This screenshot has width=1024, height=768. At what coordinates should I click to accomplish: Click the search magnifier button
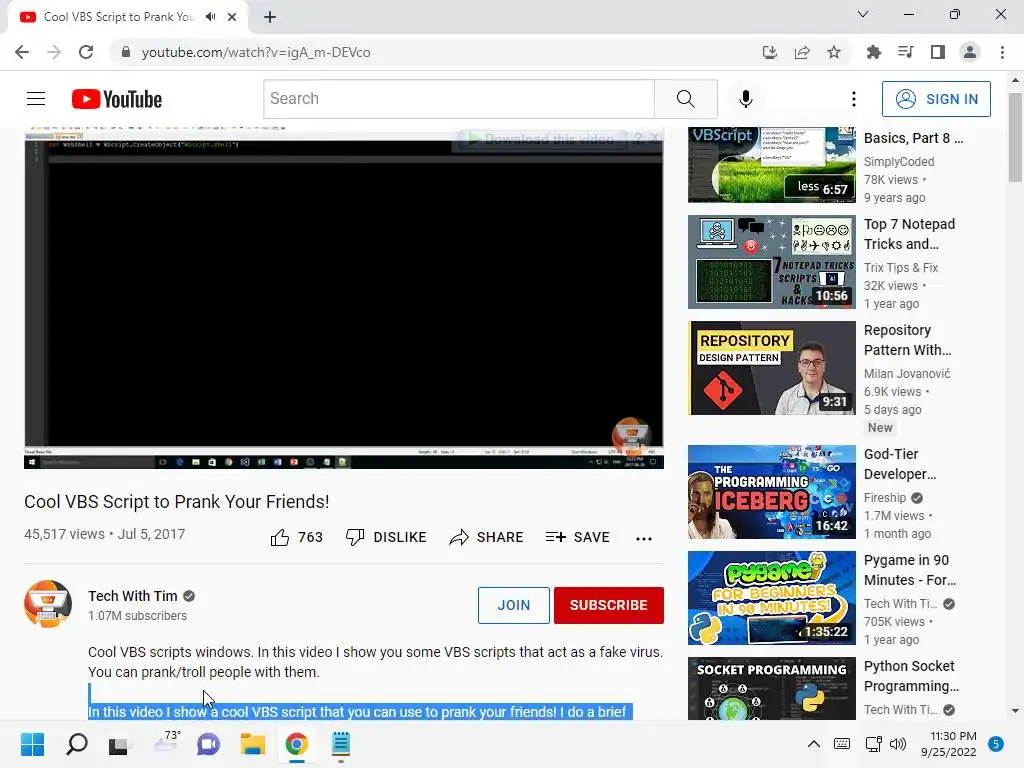click(x=686, y=99)
